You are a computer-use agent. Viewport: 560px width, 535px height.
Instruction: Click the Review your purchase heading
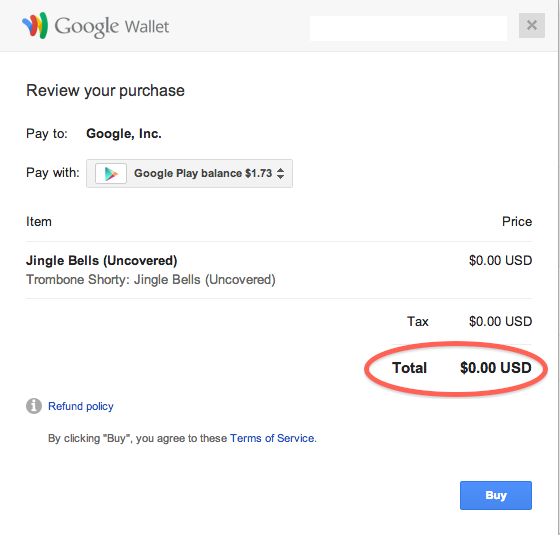105,91
